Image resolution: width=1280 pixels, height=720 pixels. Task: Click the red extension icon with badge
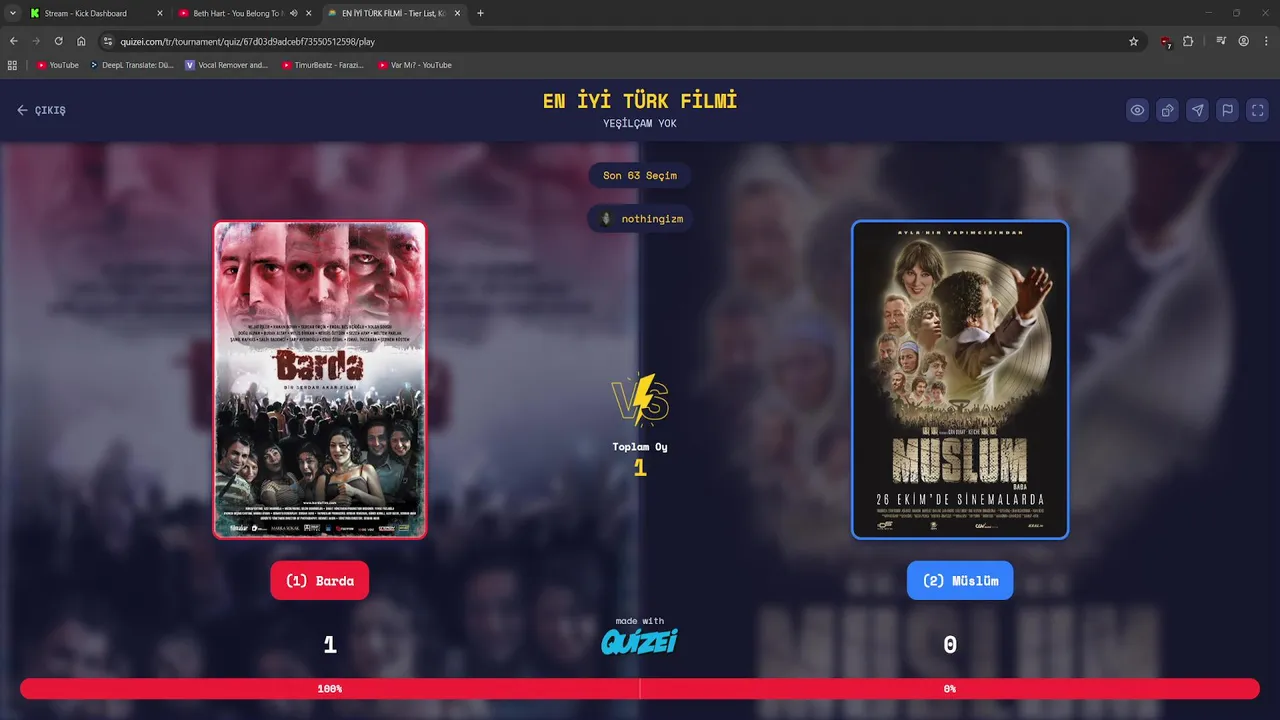(1166, 42)
